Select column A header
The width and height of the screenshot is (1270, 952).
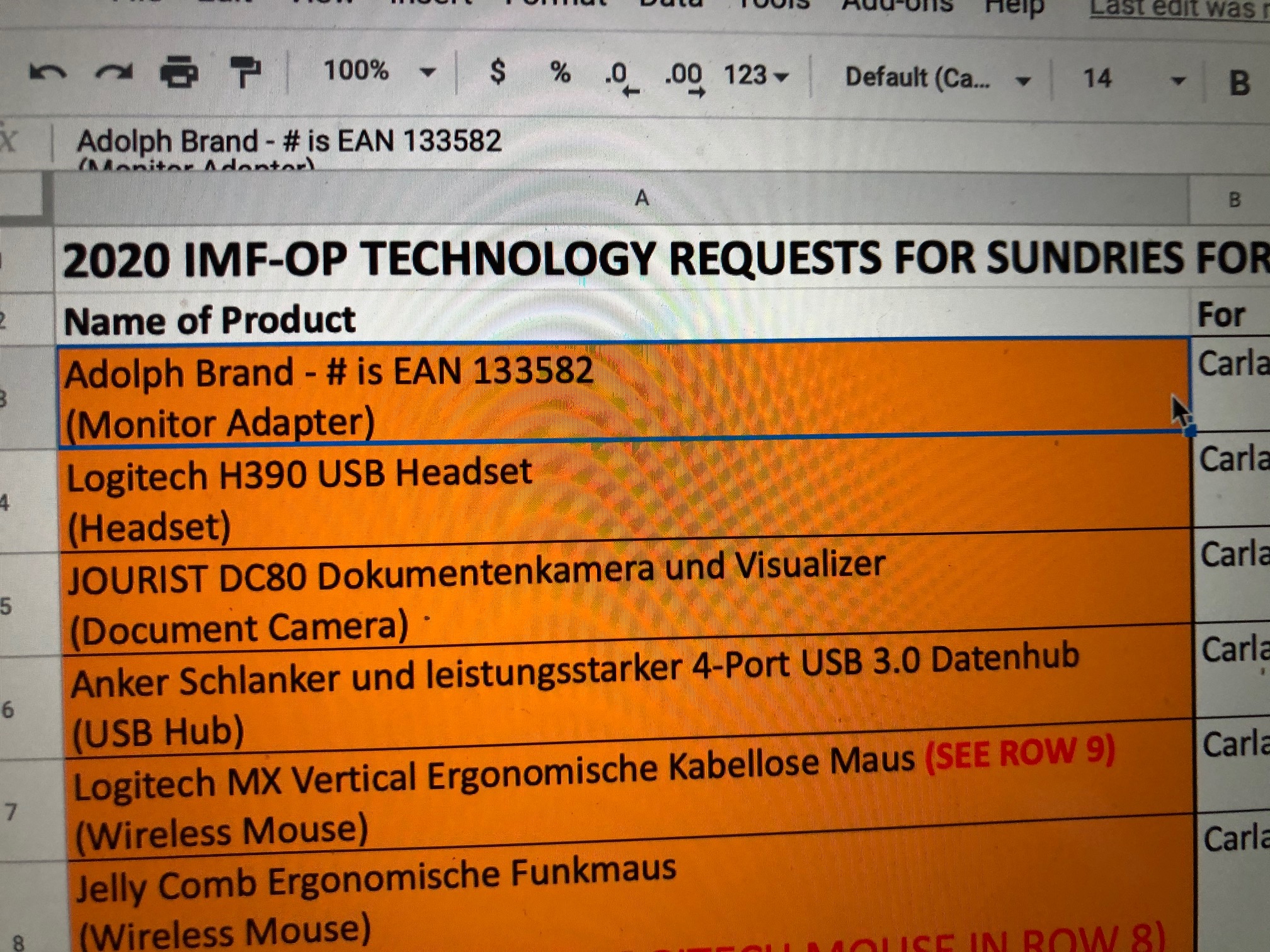click(x=641, y=199)
